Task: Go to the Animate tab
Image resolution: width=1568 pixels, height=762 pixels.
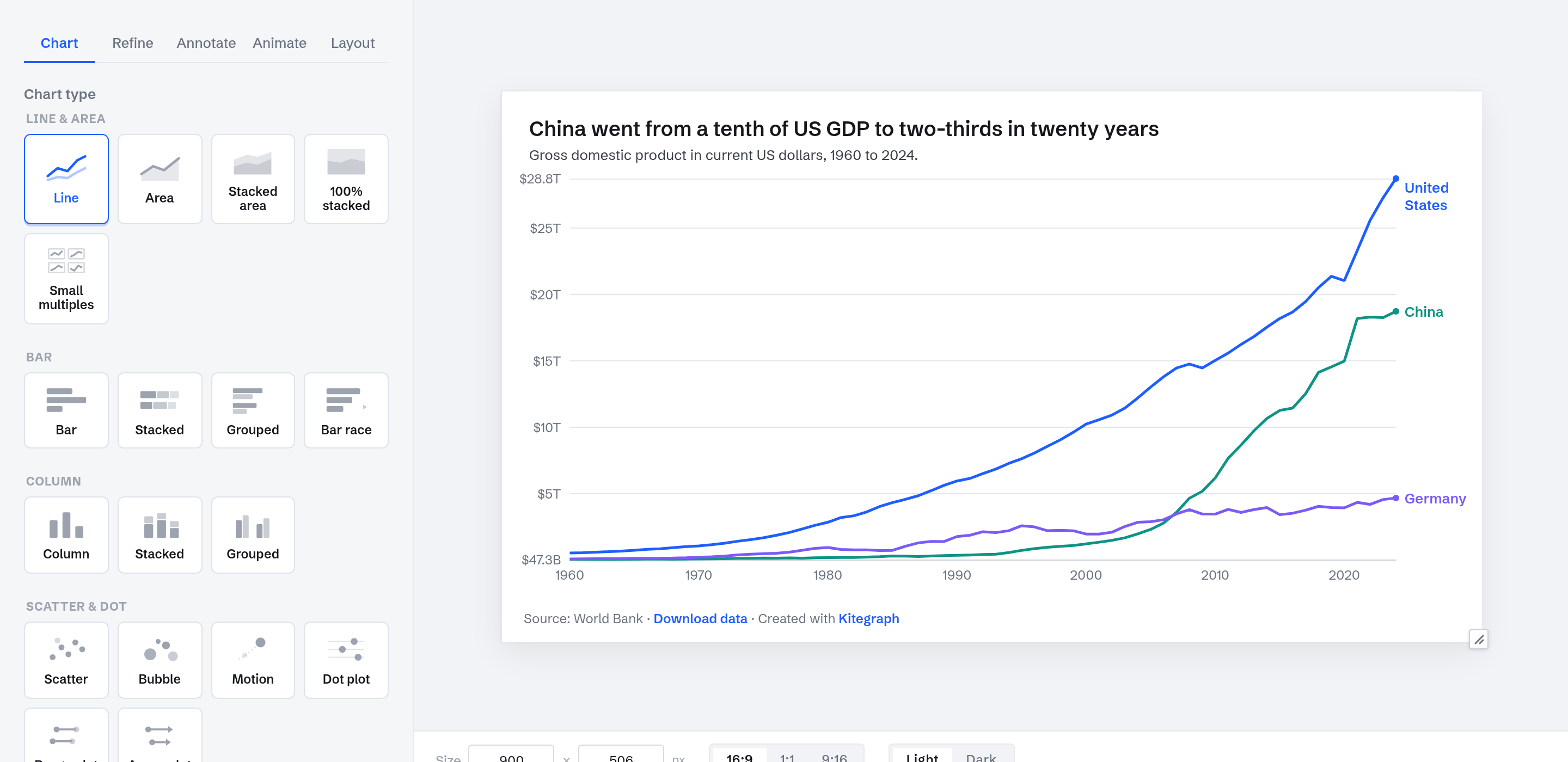Action: pos(279,43)
